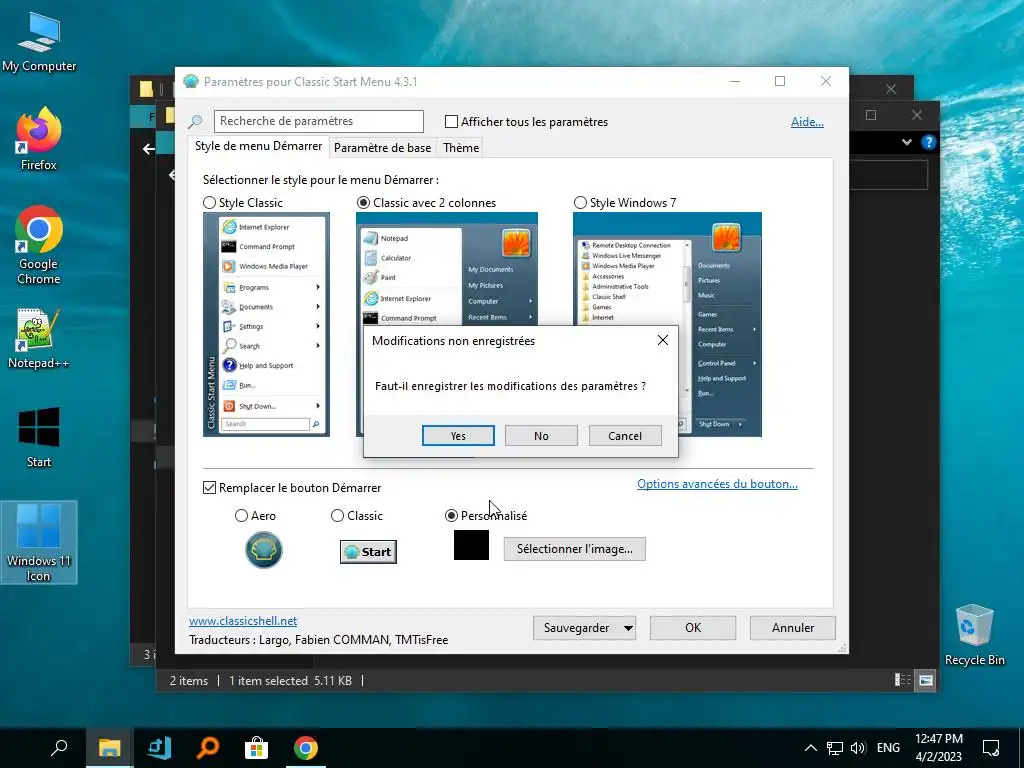The height and width of the screenshot is (768, 1024).
Task: Click Sélectionner l'image button
Action: point(575,549)
